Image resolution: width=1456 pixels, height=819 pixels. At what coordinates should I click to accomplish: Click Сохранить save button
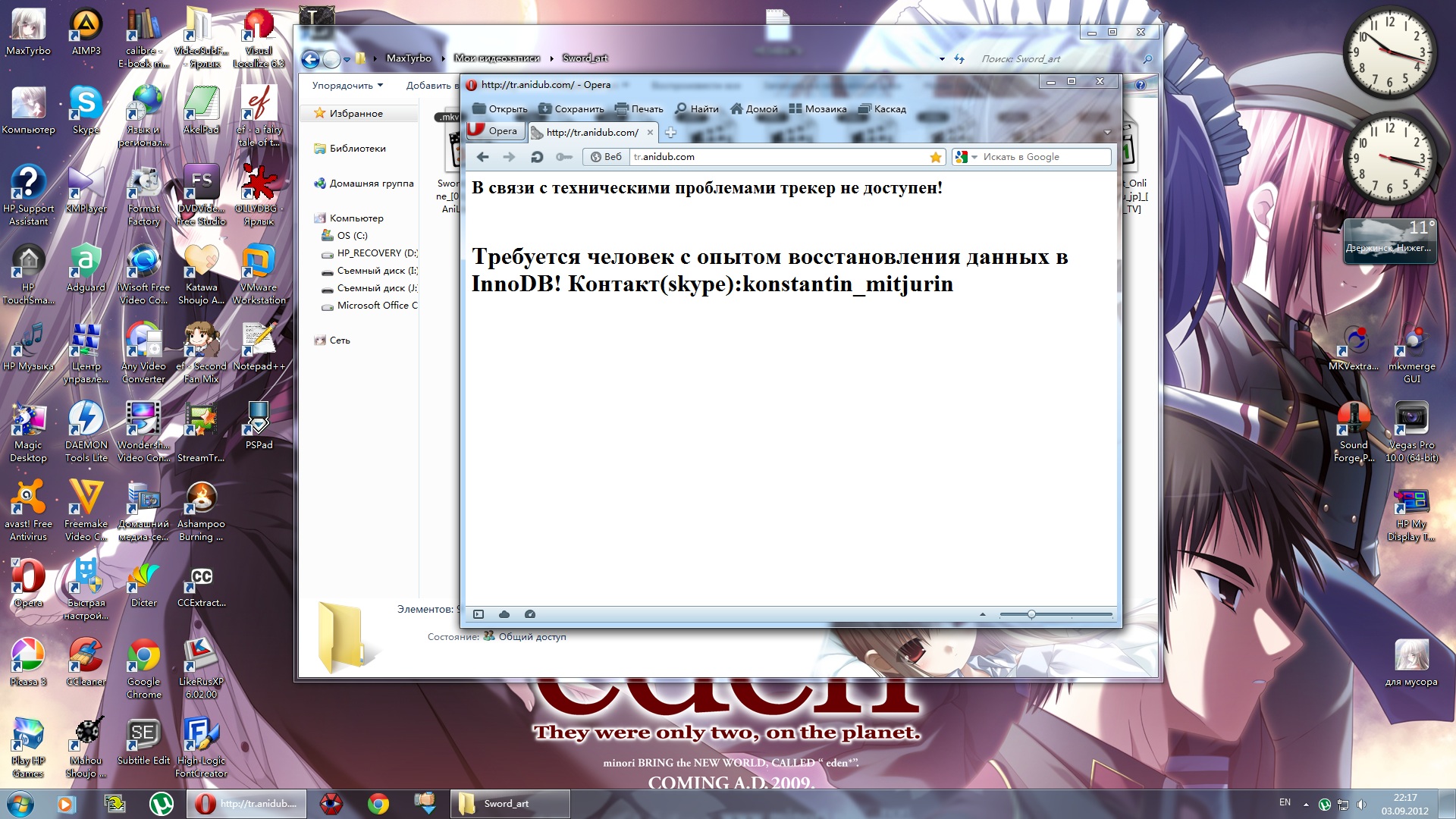tap(571, 108)
